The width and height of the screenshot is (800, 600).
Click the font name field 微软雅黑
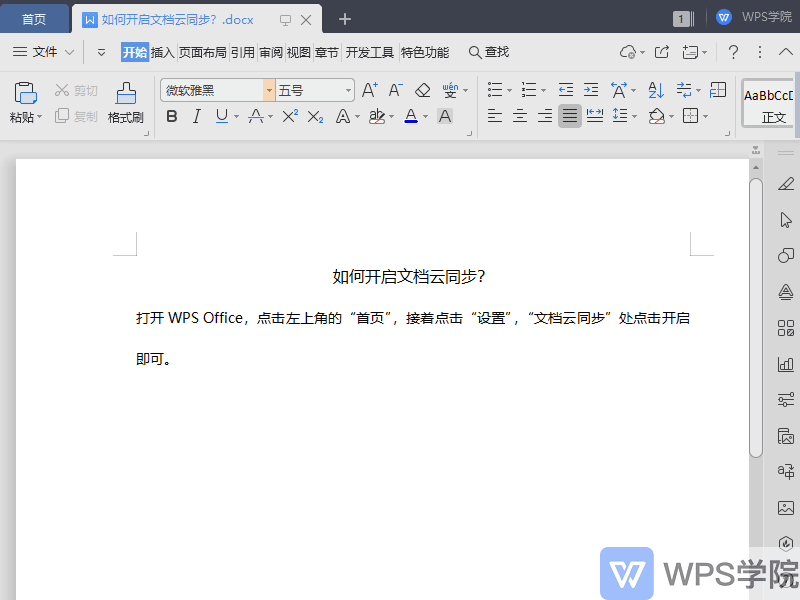[212, 90]
